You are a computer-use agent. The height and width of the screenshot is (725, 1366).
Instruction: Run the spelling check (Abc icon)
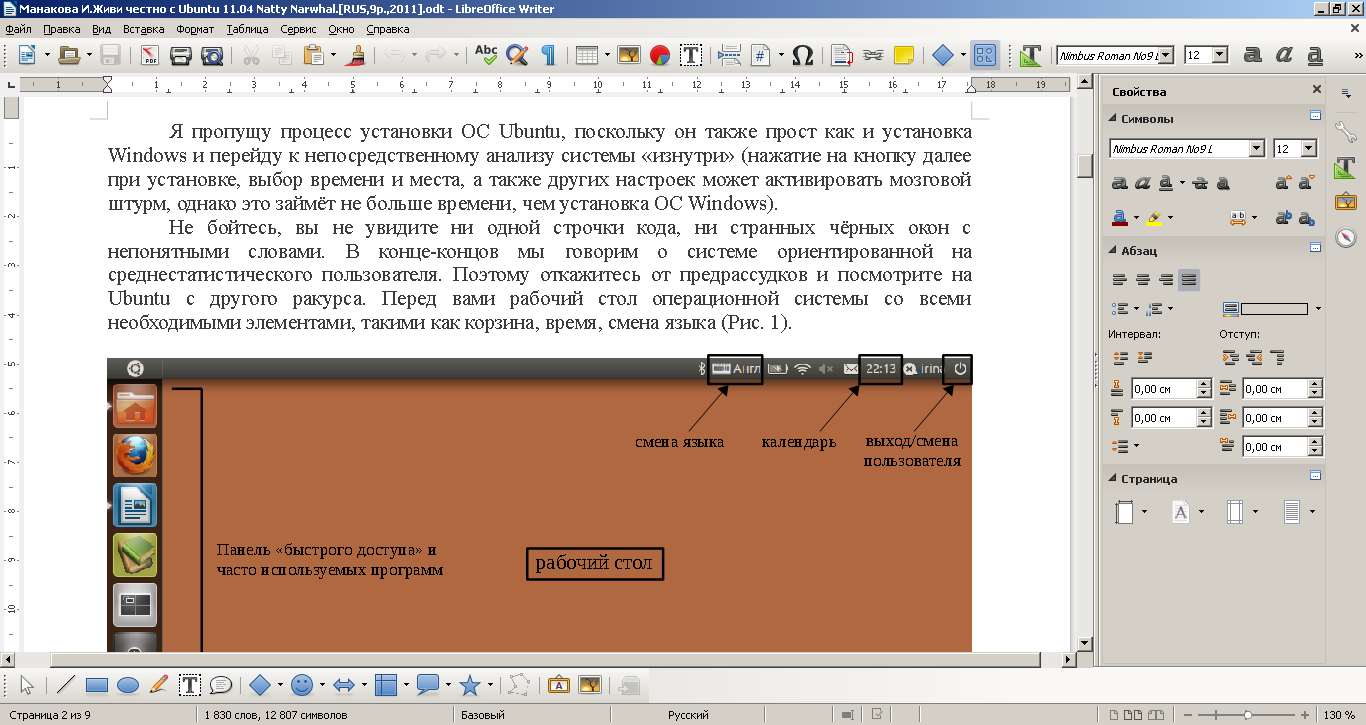pyautogui.click(x=486, y=55)
